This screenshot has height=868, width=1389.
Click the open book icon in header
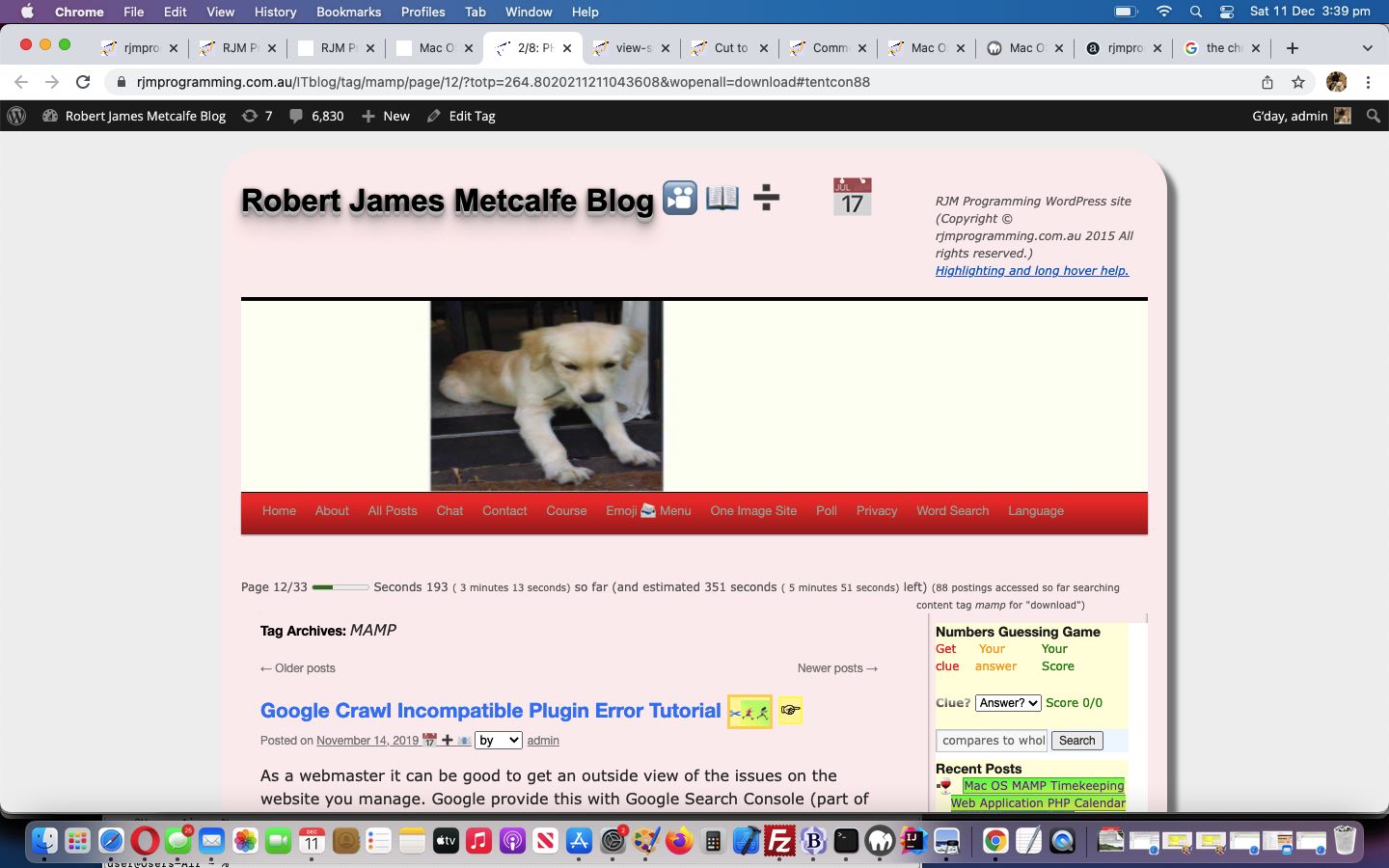point(722,198)
